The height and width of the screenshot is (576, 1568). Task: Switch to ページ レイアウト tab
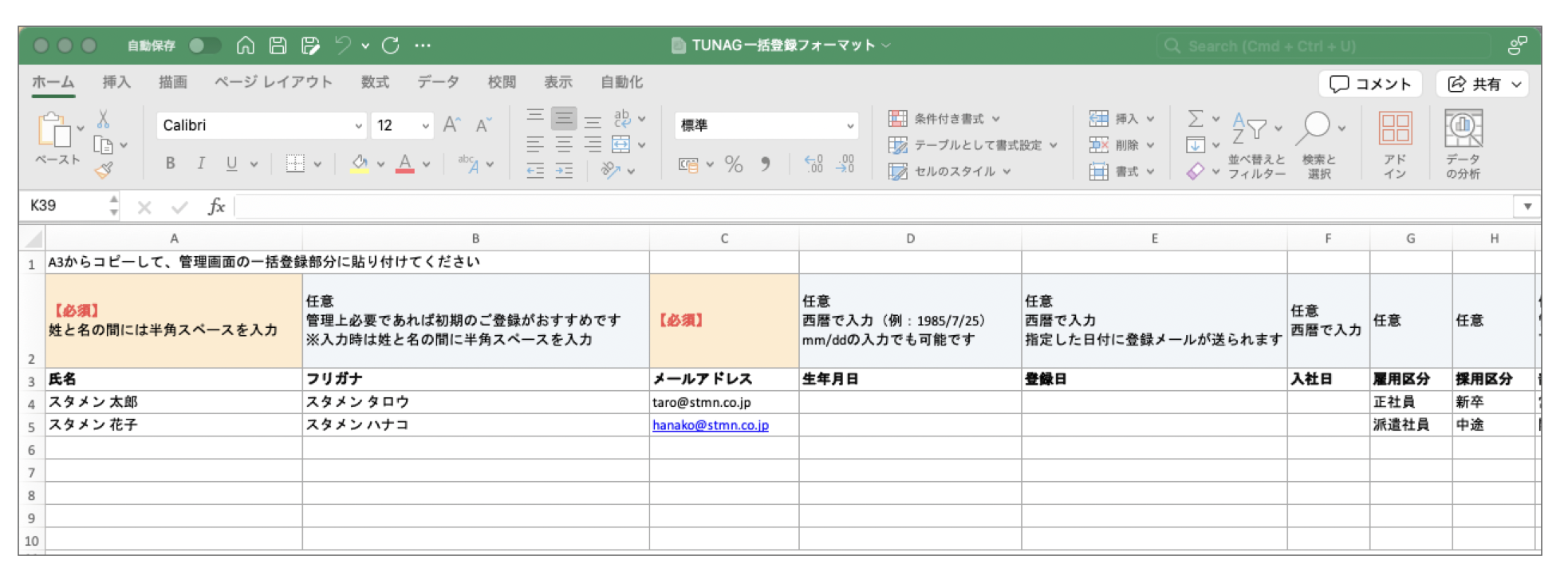point(273,82)
